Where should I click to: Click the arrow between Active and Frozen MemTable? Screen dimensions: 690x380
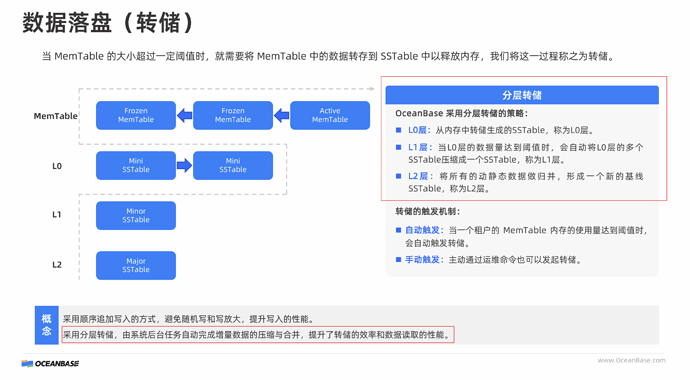pos(282,116)
